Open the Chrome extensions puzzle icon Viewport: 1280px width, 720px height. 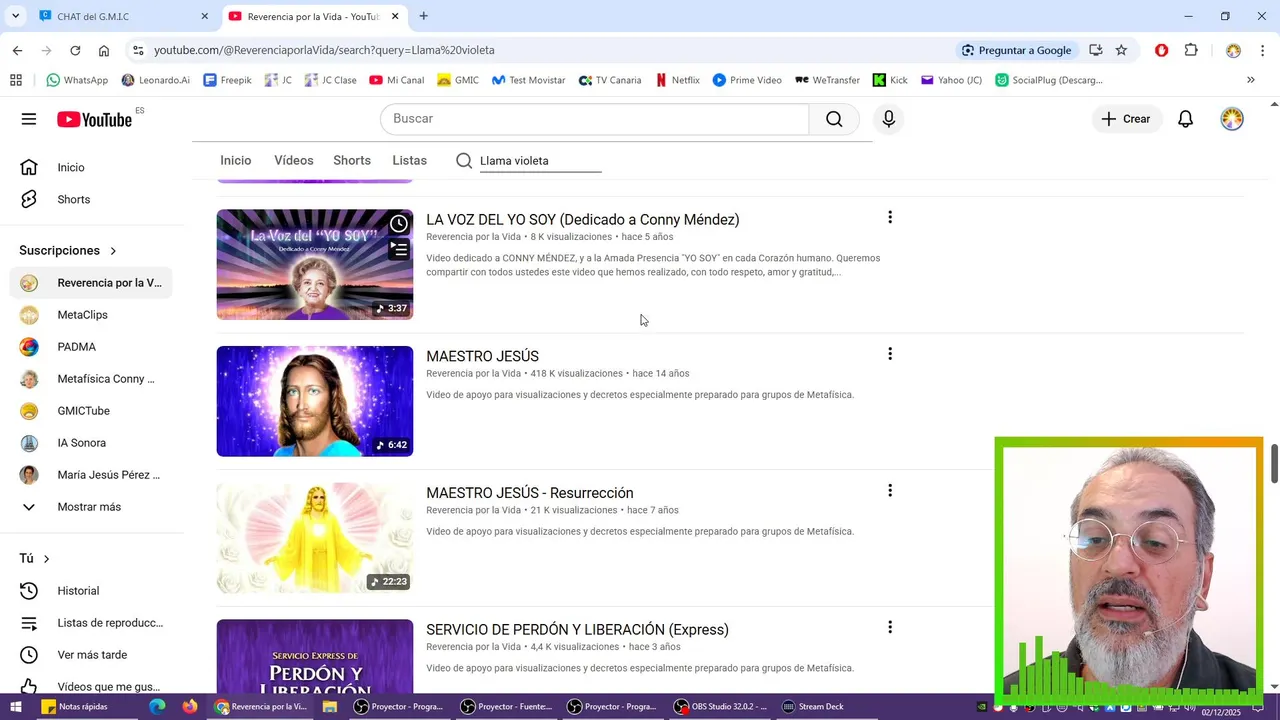point(1191,50)
